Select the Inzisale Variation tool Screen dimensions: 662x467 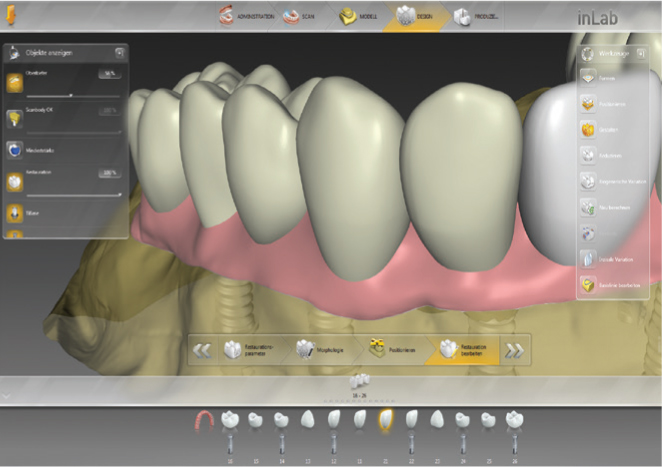[x=588, y=258]
